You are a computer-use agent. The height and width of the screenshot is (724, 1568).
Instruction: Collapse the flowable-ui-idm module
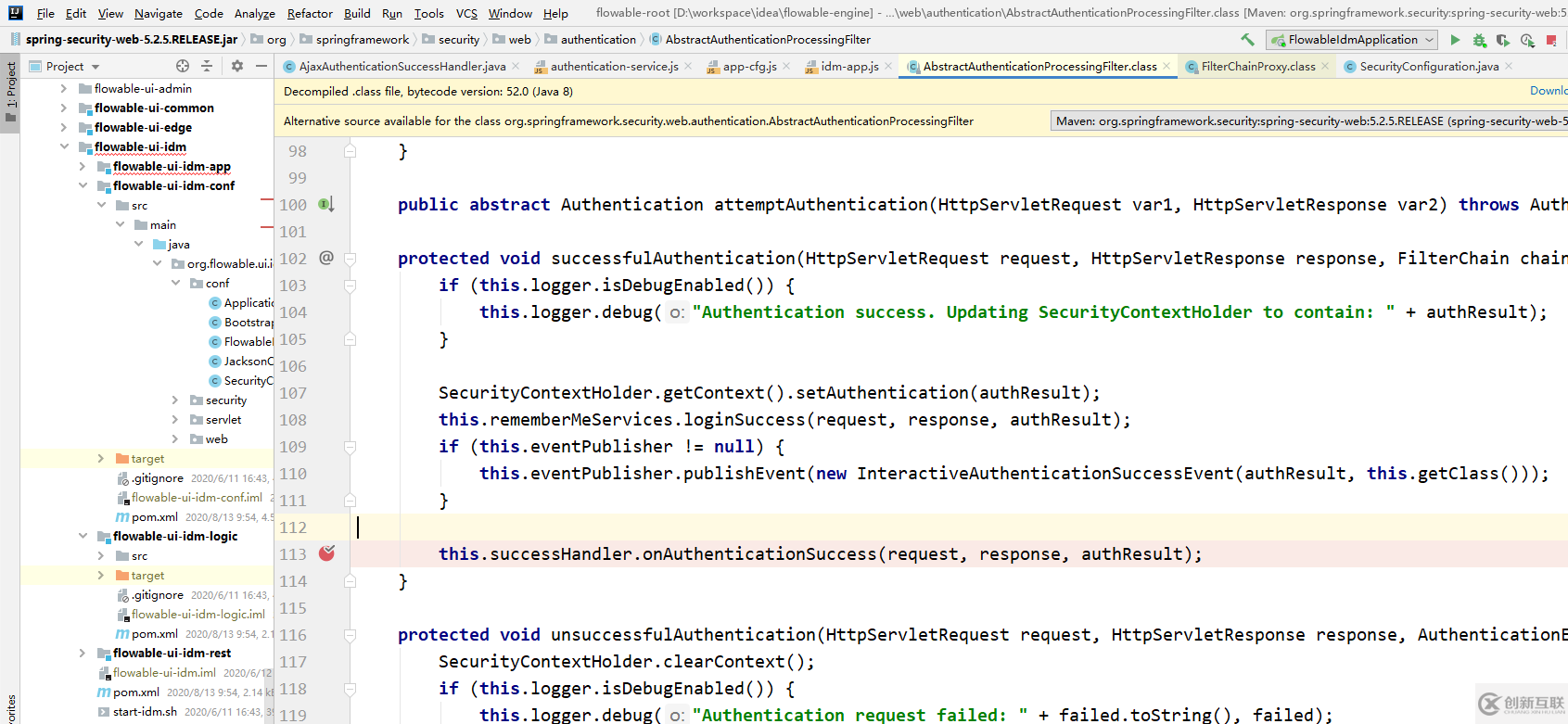point(64,146)
